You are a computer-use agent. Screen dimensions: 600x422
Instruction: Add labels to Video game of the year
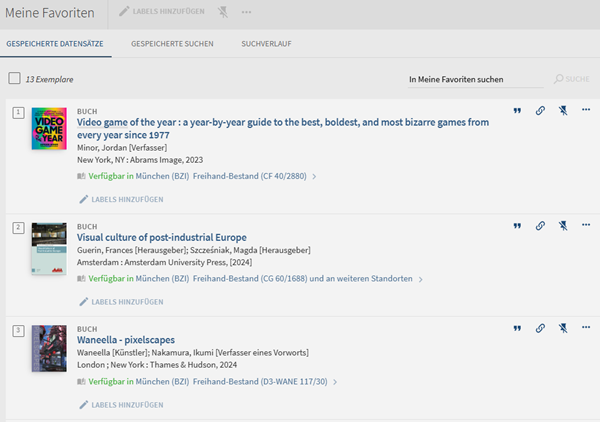tap(121, 199)
